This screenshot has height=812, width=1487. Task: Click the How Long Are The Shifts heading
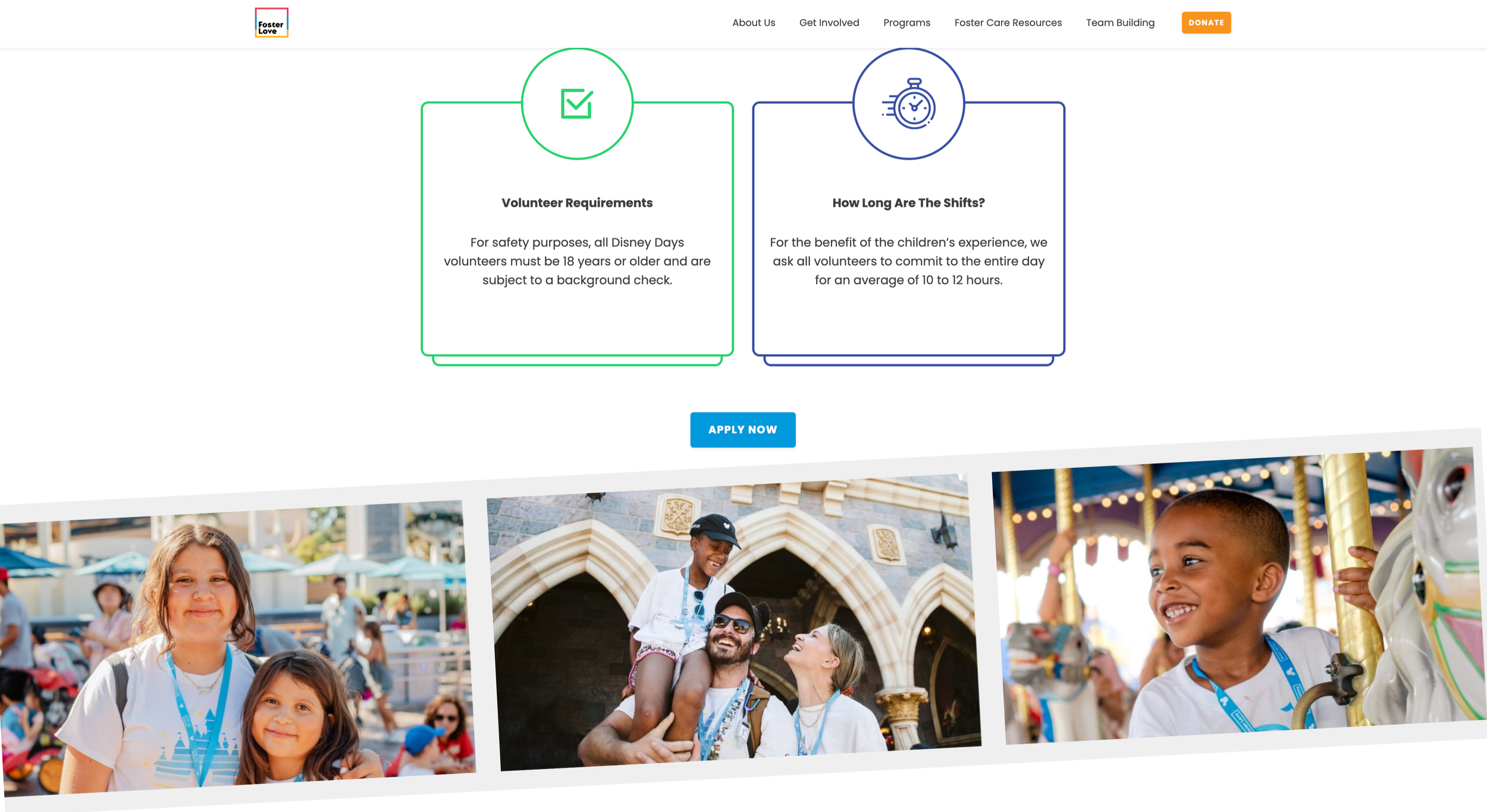(908, 203)
